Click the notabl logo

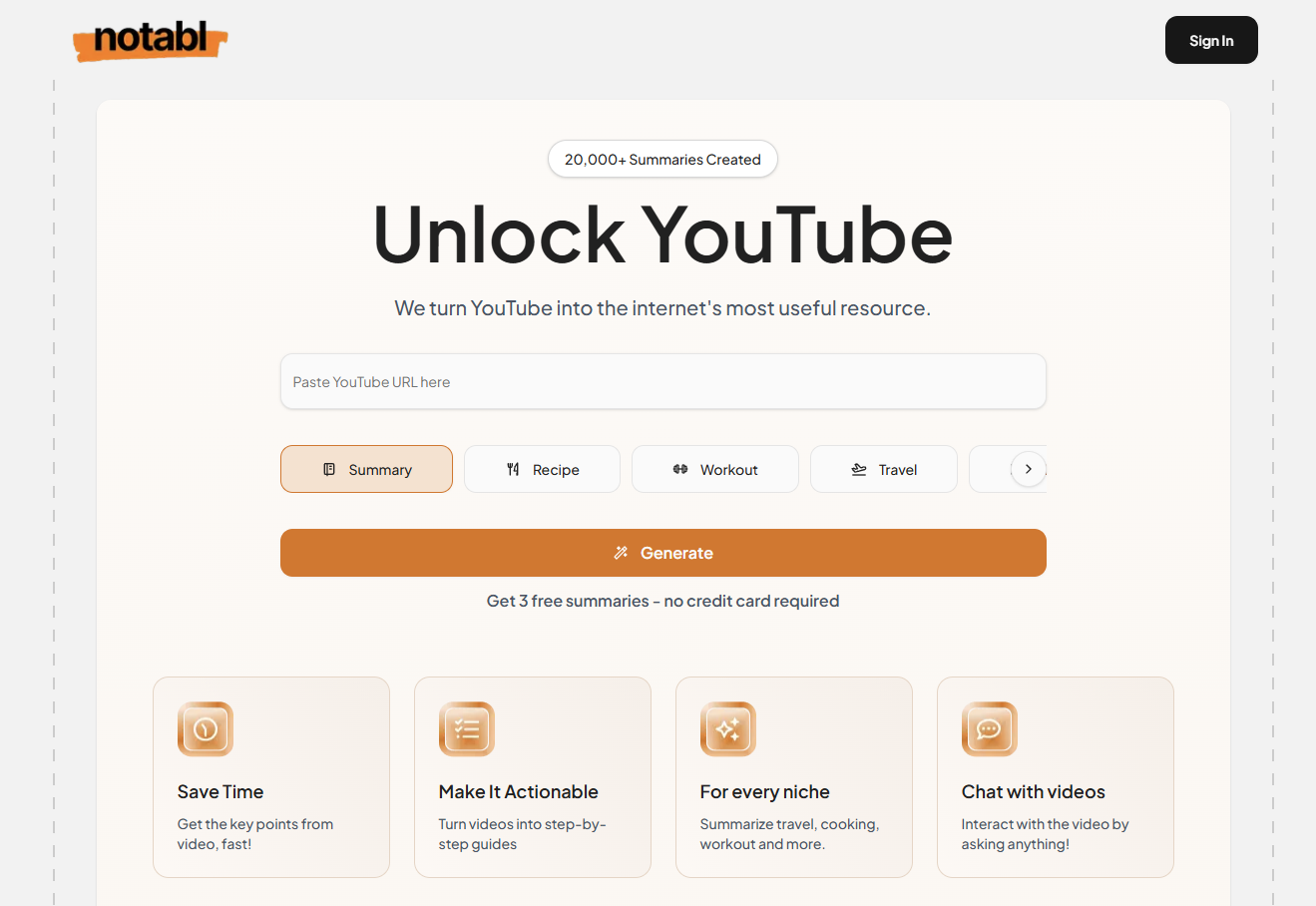pyautogui.click(x=151, y=41)
